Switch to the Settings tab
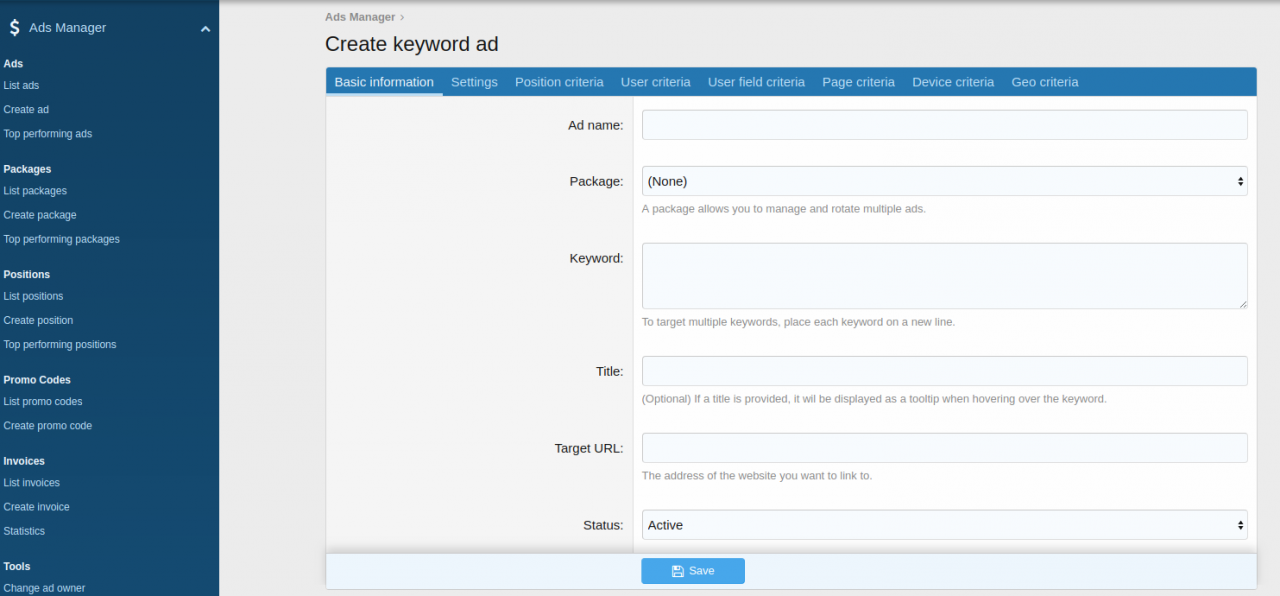Screen dimensions: 1280x596 (x=474, y=82)
